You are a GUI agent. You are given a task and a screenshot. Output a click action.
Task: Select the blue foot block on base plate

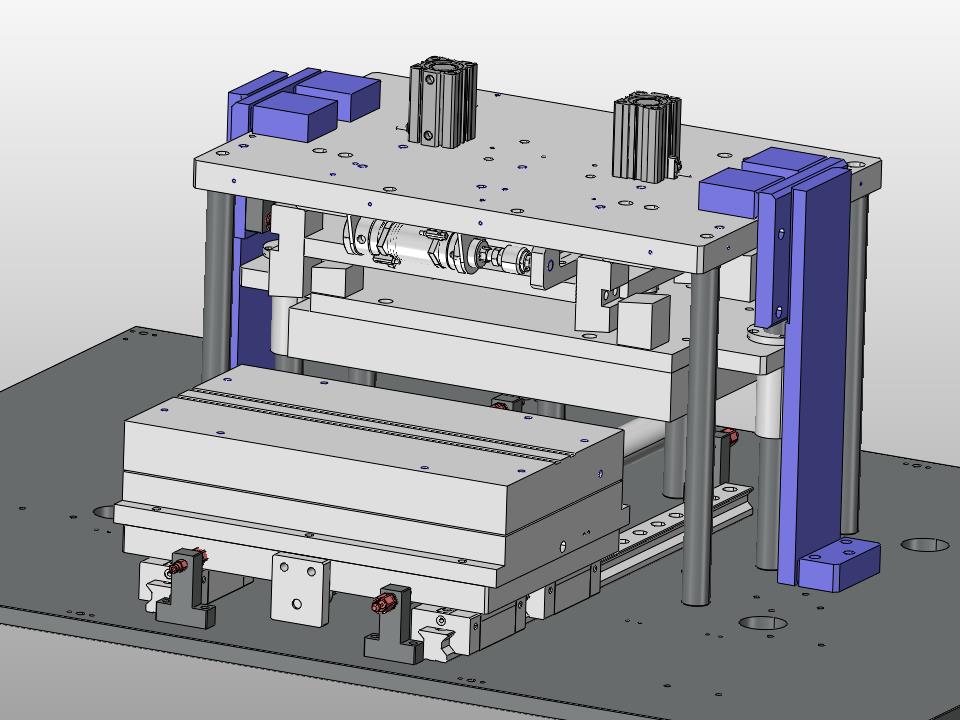click(839, 564)
